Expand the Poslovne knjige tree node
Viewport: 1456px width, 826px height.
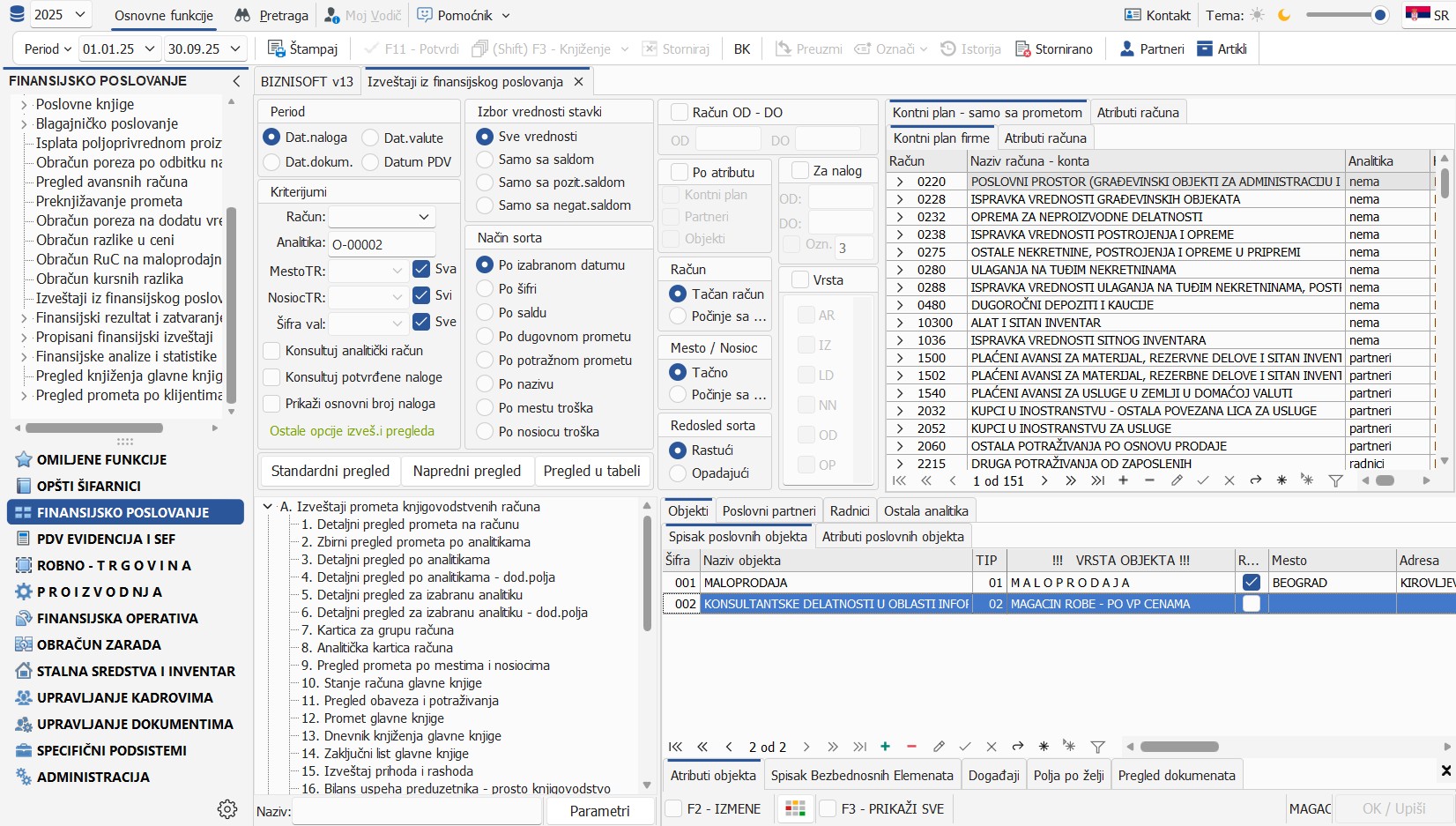click(x=24, y=104)
